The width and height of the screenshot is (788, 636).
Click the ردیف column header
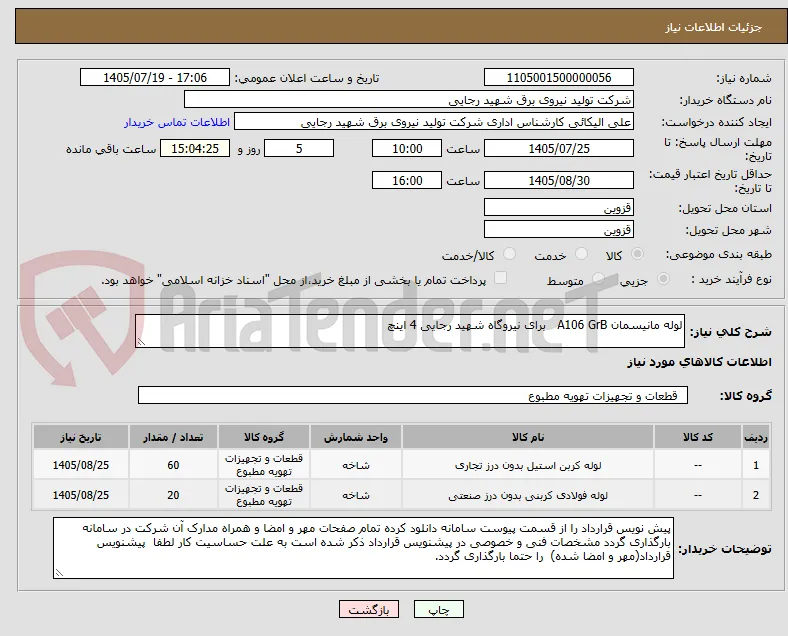[755, 437]
